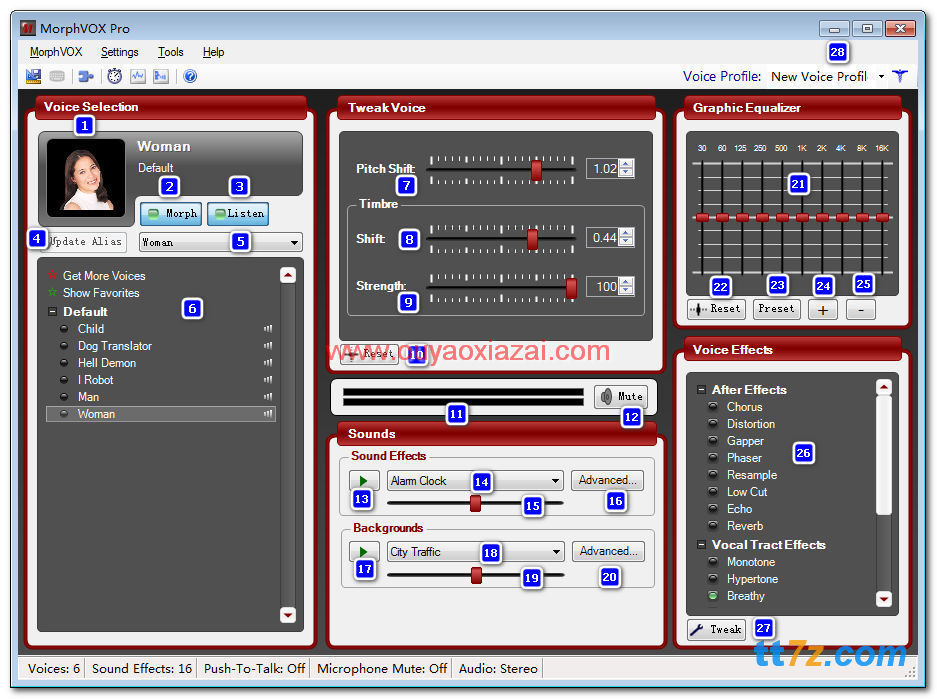937x699 pixels.
Task: Click the level bars icon beside Child
Action: pyautogui.click(x=268, y=329)
